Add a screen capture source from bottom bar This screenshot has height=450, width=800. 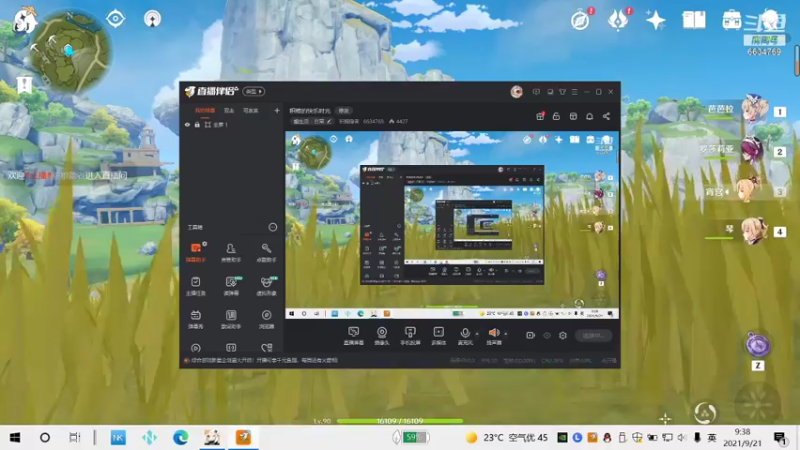[x=354, y=336]
